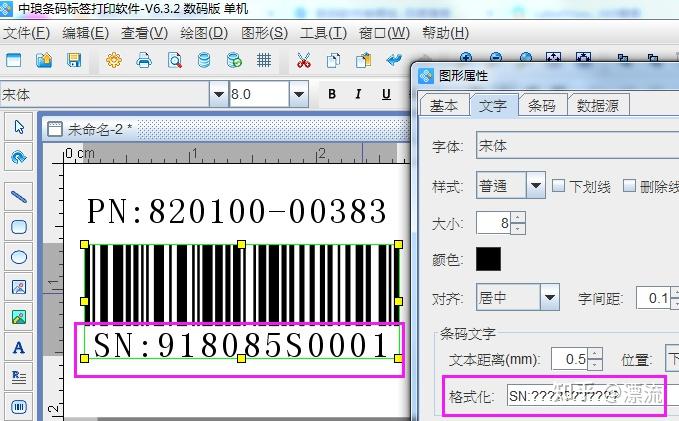Expand the toolbar font size 8.0 dropdown
Screen dimensions: 679x421
(298, 94)
